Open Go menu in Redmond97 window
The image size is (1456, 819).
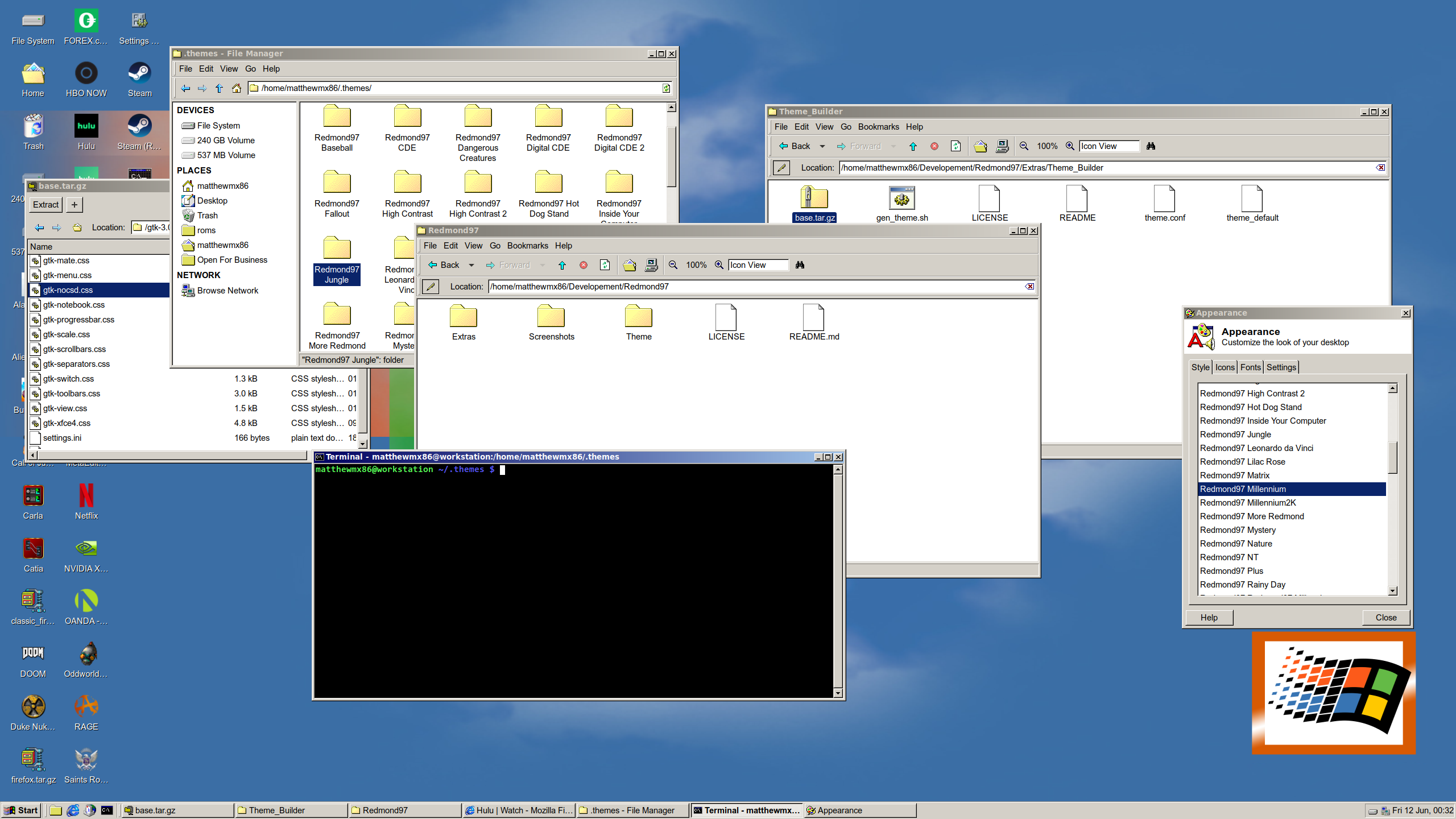coord(495,246)
